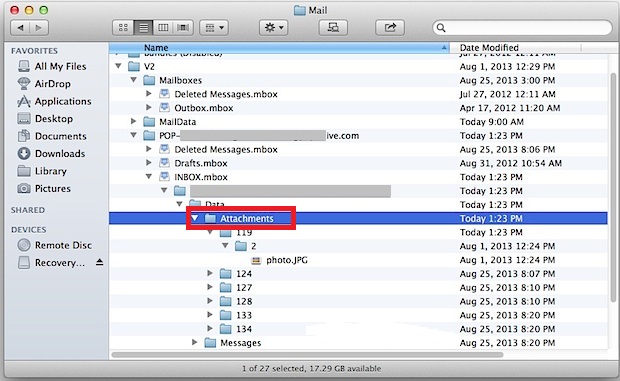620x381 pixels.
Task: Go forward with the right arrow button
Action: (x=39, y=28)
